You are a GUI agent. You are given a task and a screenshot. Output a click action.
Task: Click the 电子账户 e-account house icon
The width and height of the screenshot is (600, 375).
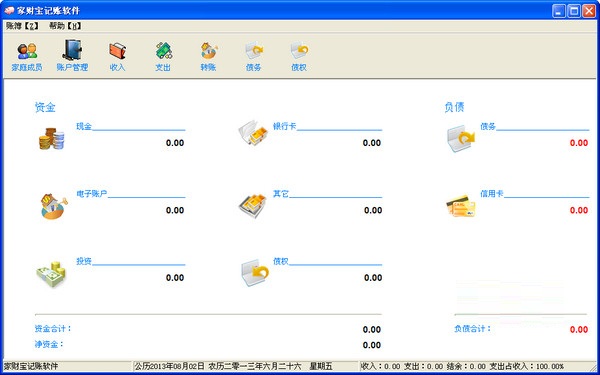click(x=53, y=206)
